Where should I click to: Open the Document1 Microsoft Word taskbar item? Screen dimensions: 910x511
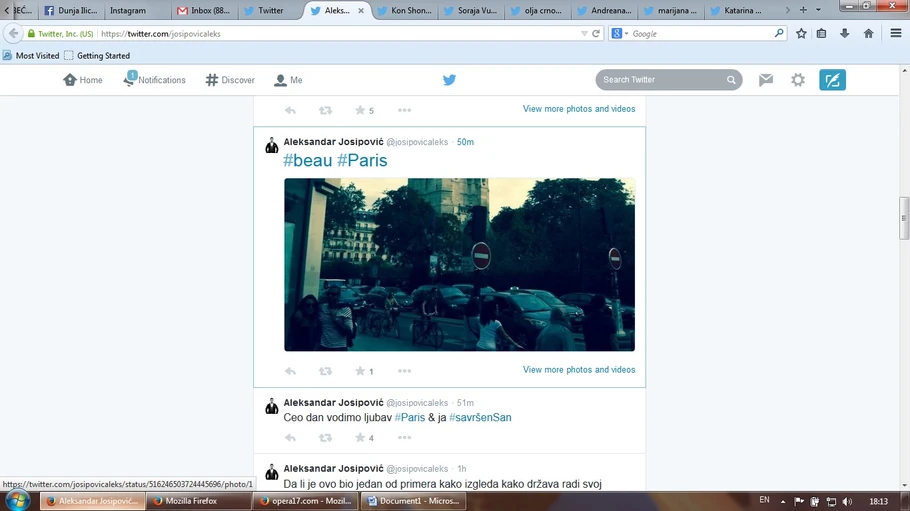click(413, 501)
